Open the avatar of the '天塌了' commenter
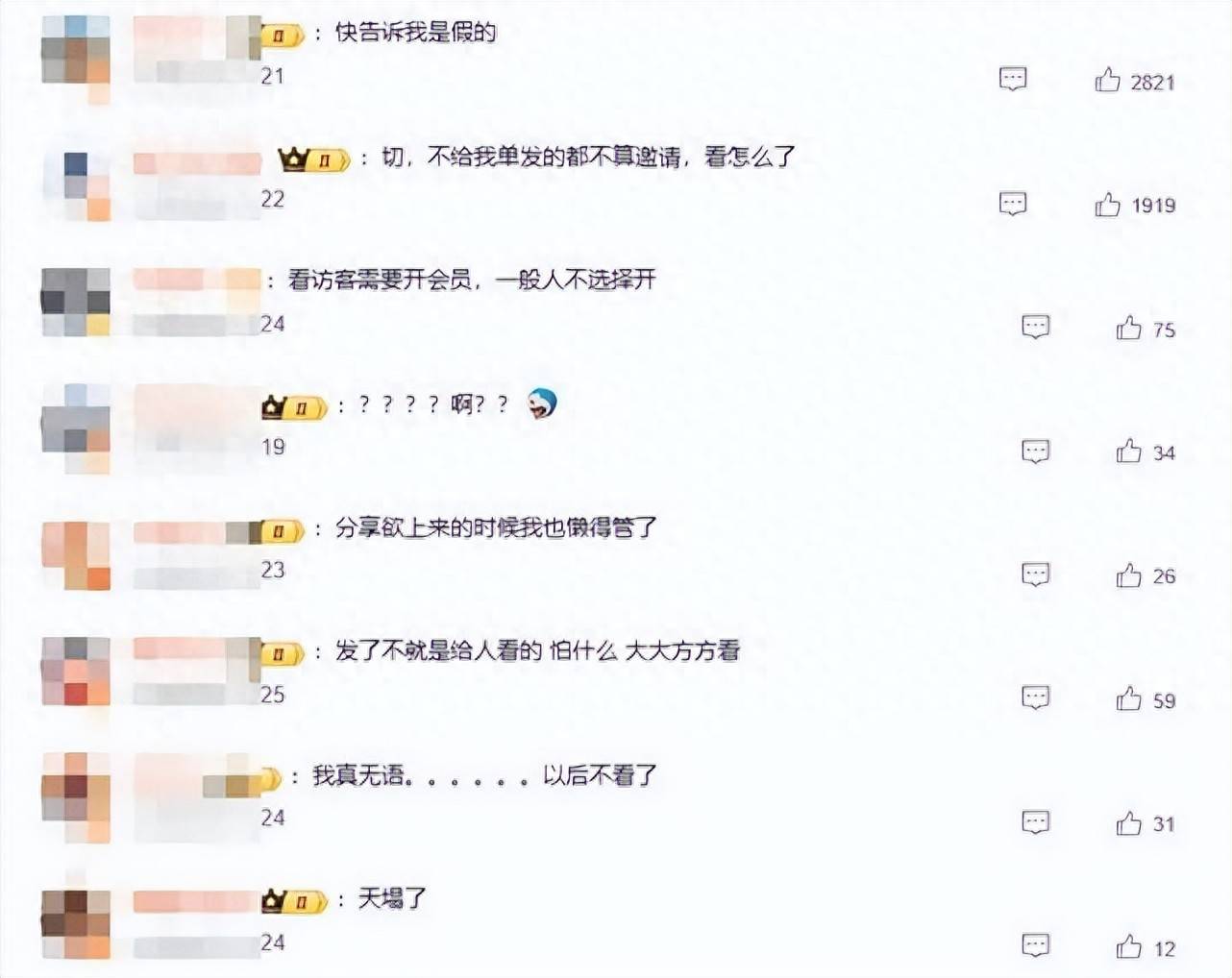This screenshot has height=978, width=1232. point(76,922)
